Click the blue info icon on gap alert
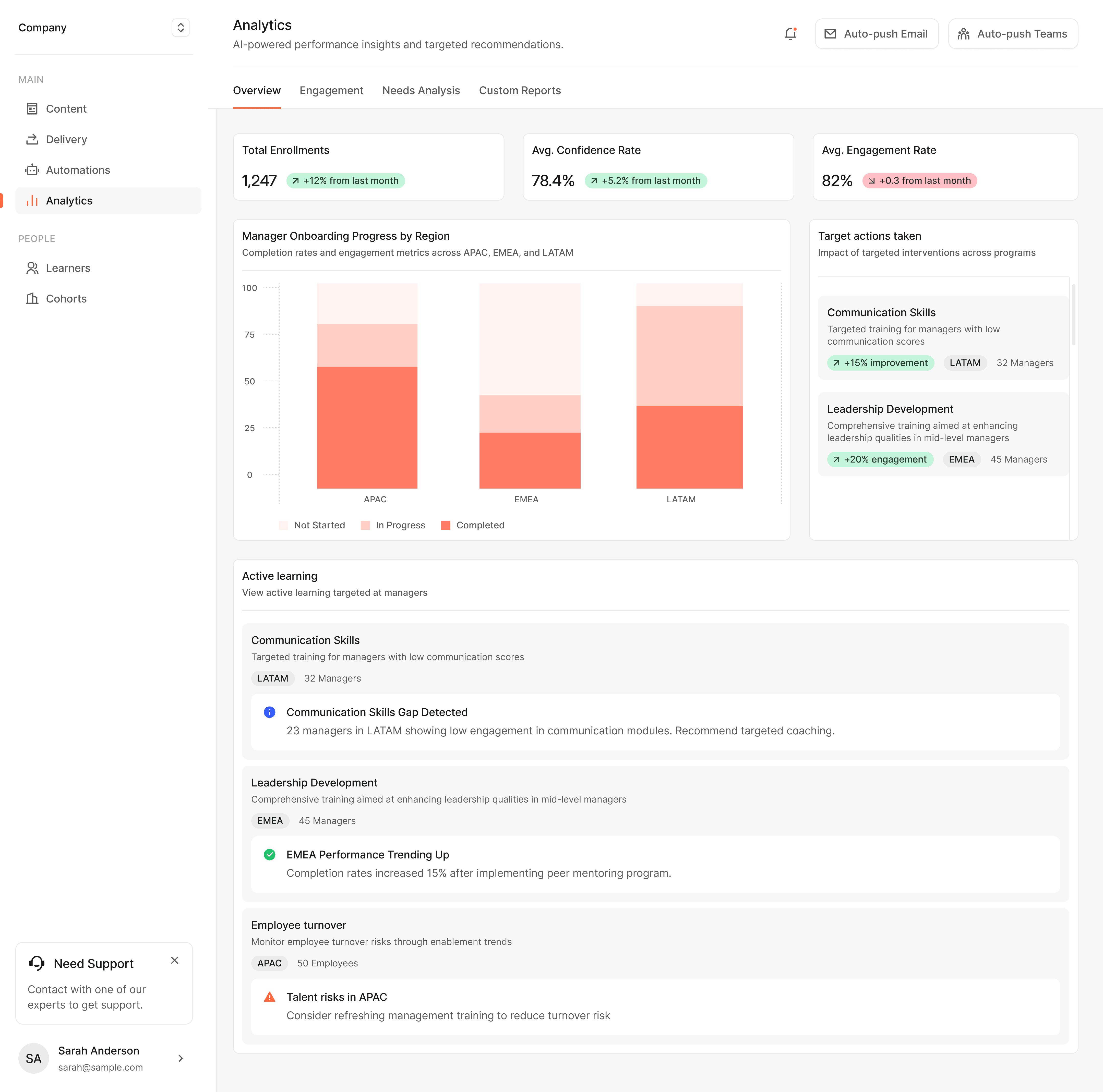 point(269,712)
